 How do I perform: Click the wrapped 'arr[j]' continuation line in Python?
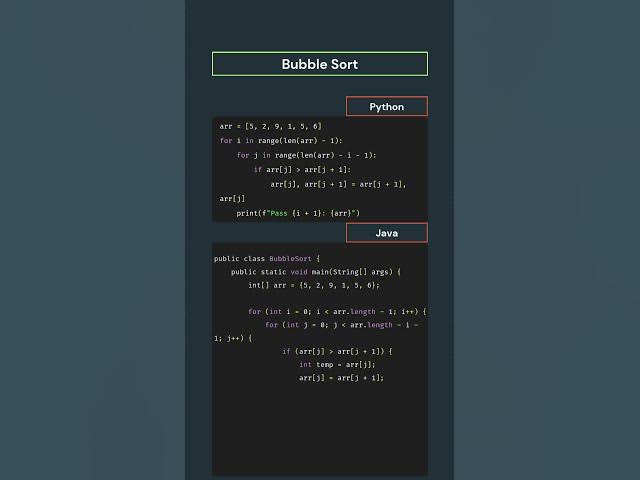[232, 198]
